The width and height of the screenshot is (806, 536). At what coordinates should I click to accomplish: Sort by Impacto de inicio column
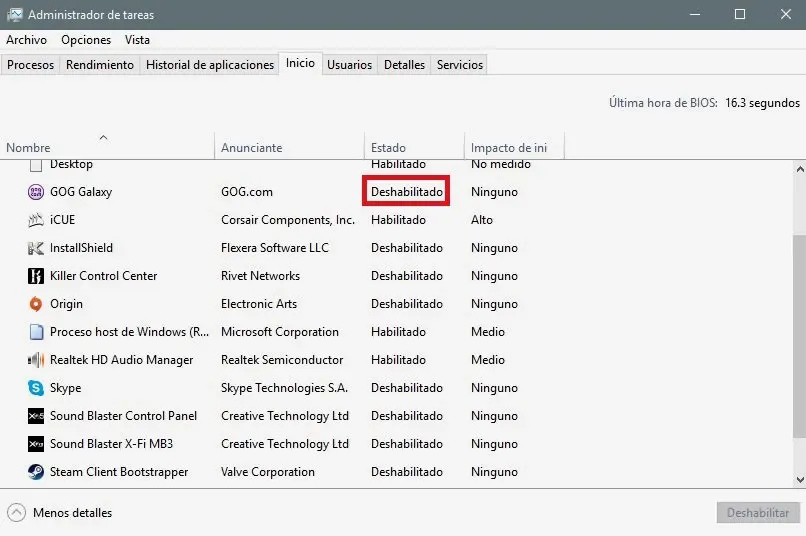pos(509,148)
